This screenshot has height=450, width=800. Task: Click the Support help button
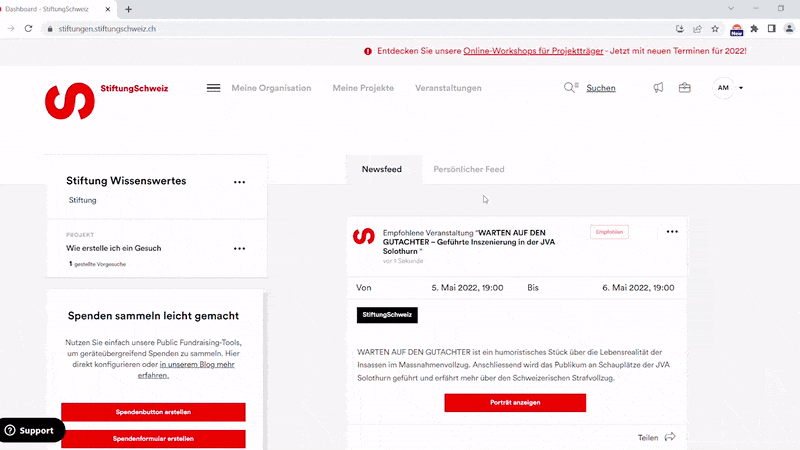[x=31, y=431]
